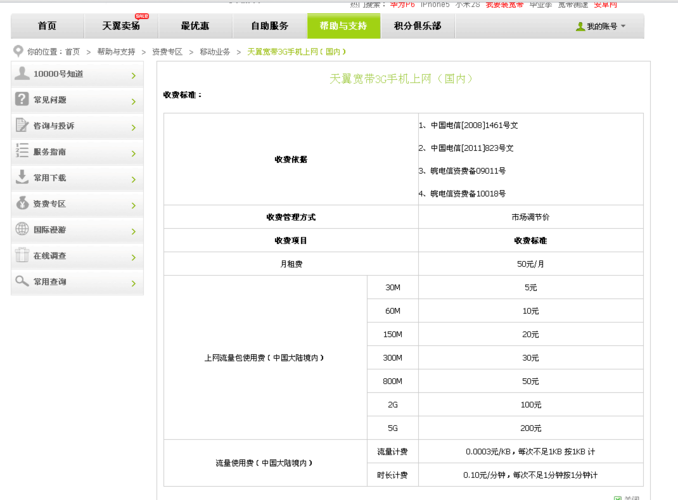This screenshot has height=500, width=678.
Task: Open 常见问题 sidebar label
Action: click(50, 100)
